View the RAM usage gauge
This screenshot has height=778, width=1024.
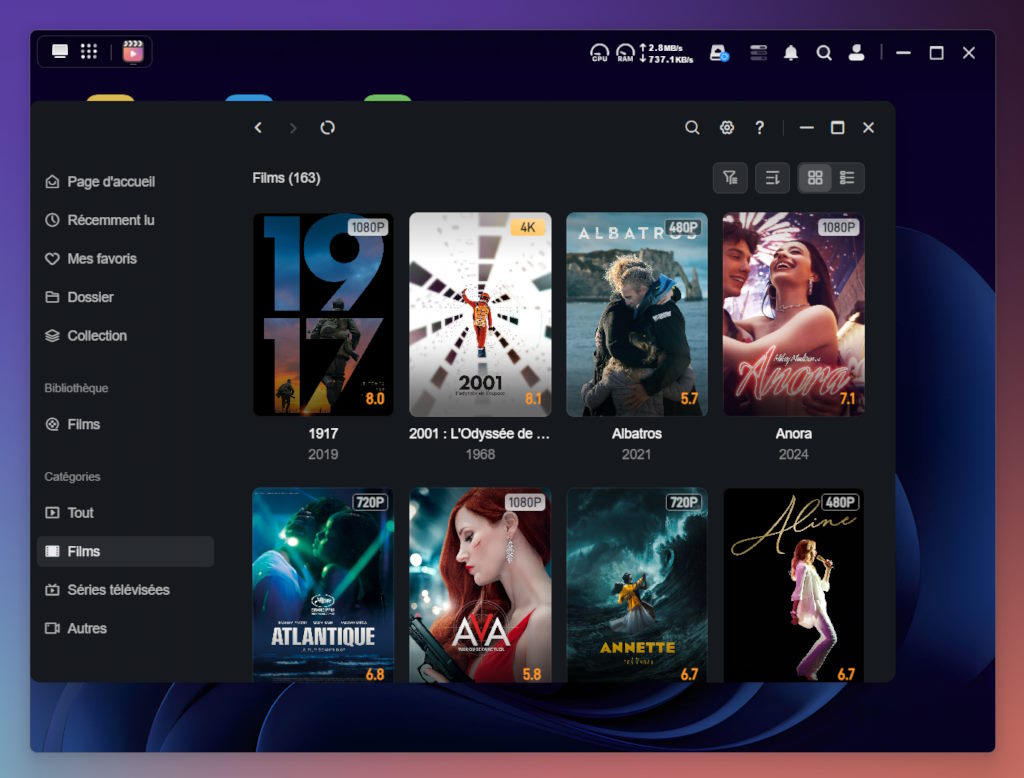pyautogui.click(x=625, y=52)
